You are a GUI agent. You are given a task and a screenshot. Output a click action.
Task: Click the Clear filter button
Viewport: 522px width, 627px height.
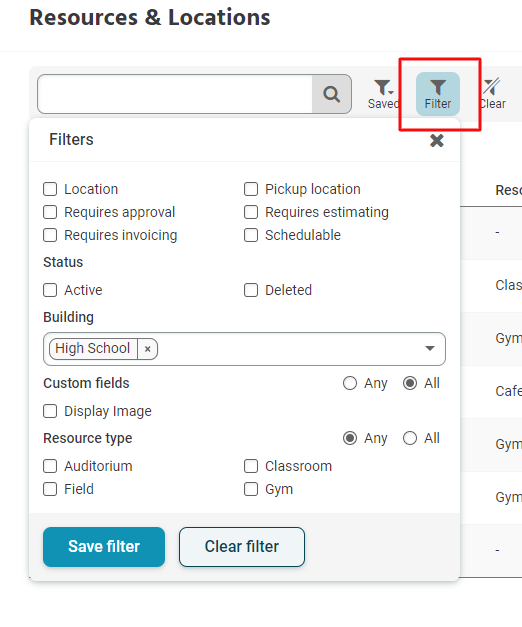point(242,547)
